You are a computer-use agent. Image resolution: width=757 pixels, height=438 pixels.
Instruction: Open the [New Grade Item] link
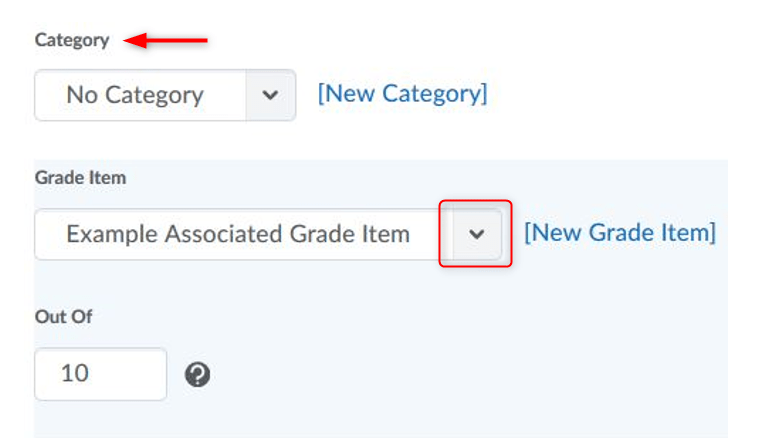[x=620, y=233]
